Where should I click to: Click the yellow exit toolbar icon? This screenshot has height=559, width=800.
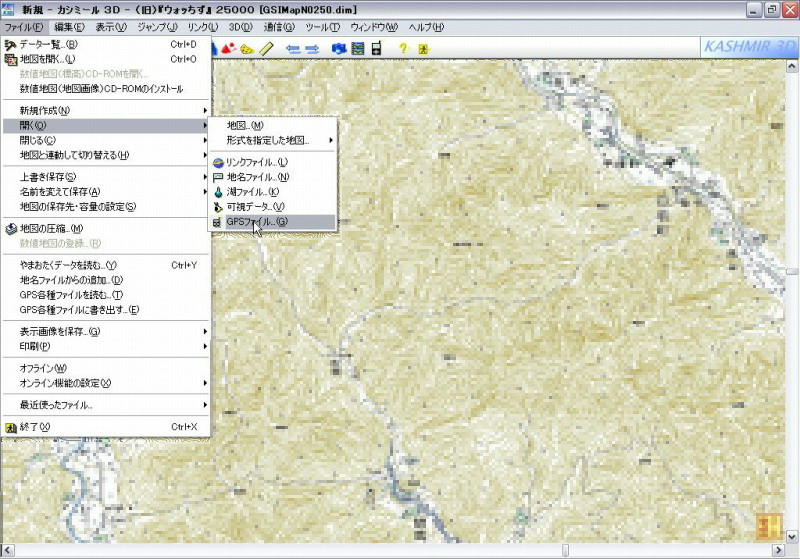(422, 49)
